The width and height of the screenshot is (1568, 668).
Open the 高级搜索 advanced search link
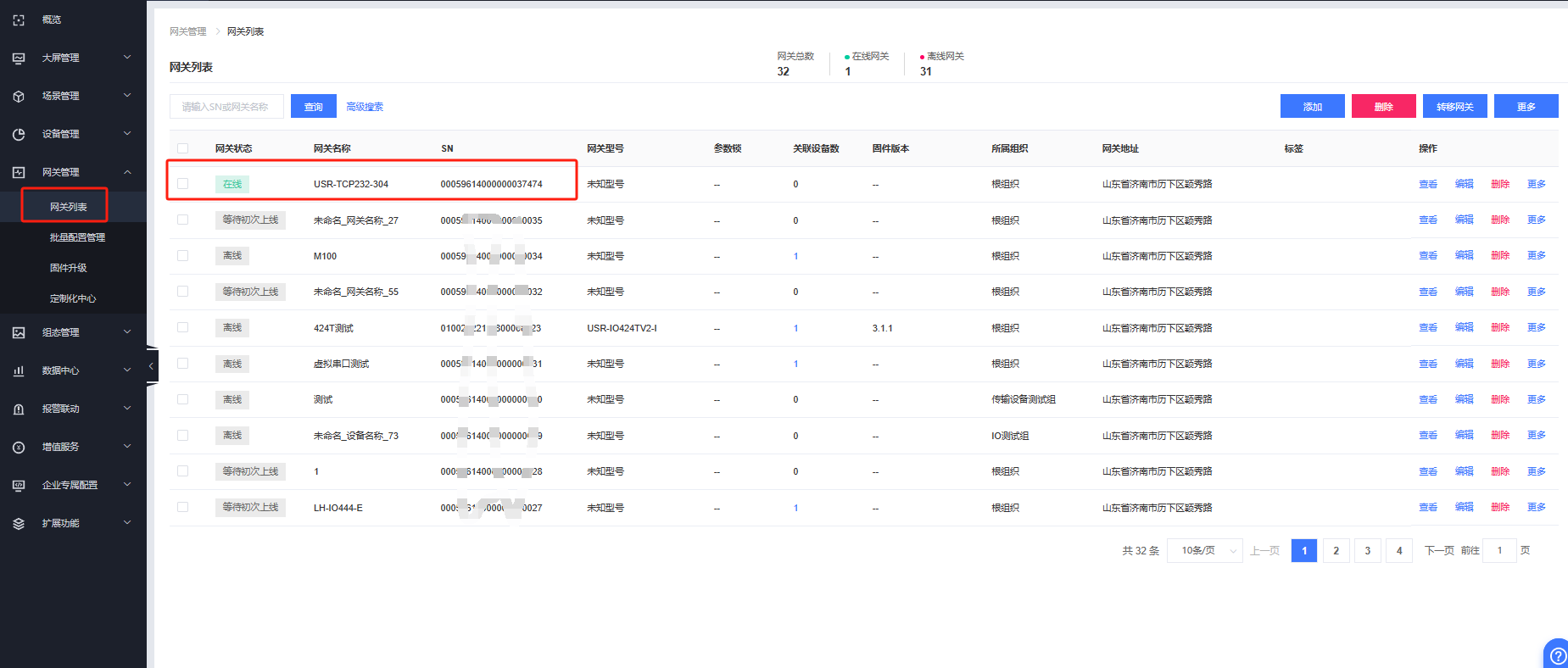[365, 107]
